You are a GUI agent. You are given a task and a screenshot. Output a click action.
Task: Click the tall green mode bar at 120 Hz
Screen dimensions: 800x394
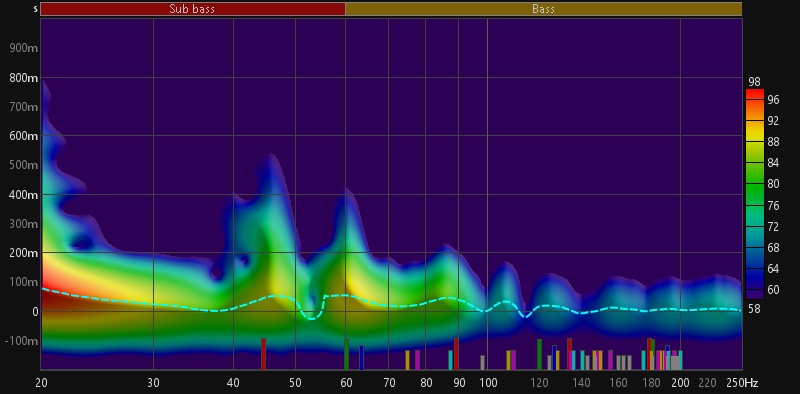tap(539, 354)
